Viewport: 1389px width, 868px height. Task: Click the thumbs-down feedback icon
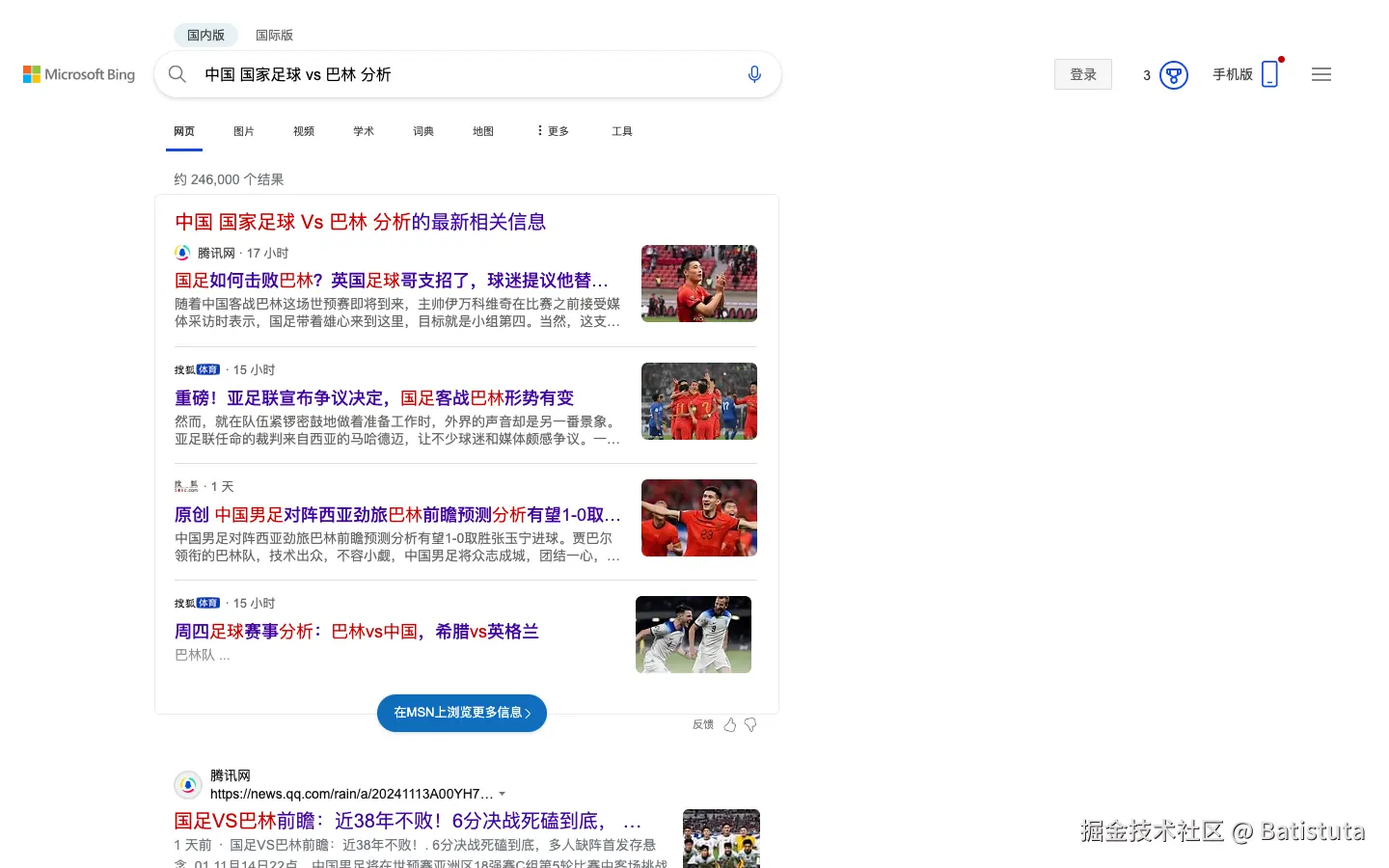pyautogui.click(x=750, y=724)
